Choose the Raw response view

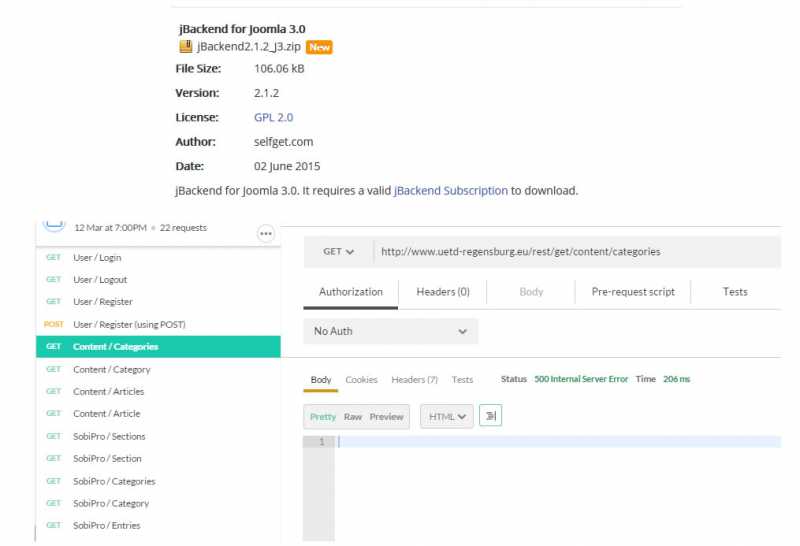tap(353, 417)
